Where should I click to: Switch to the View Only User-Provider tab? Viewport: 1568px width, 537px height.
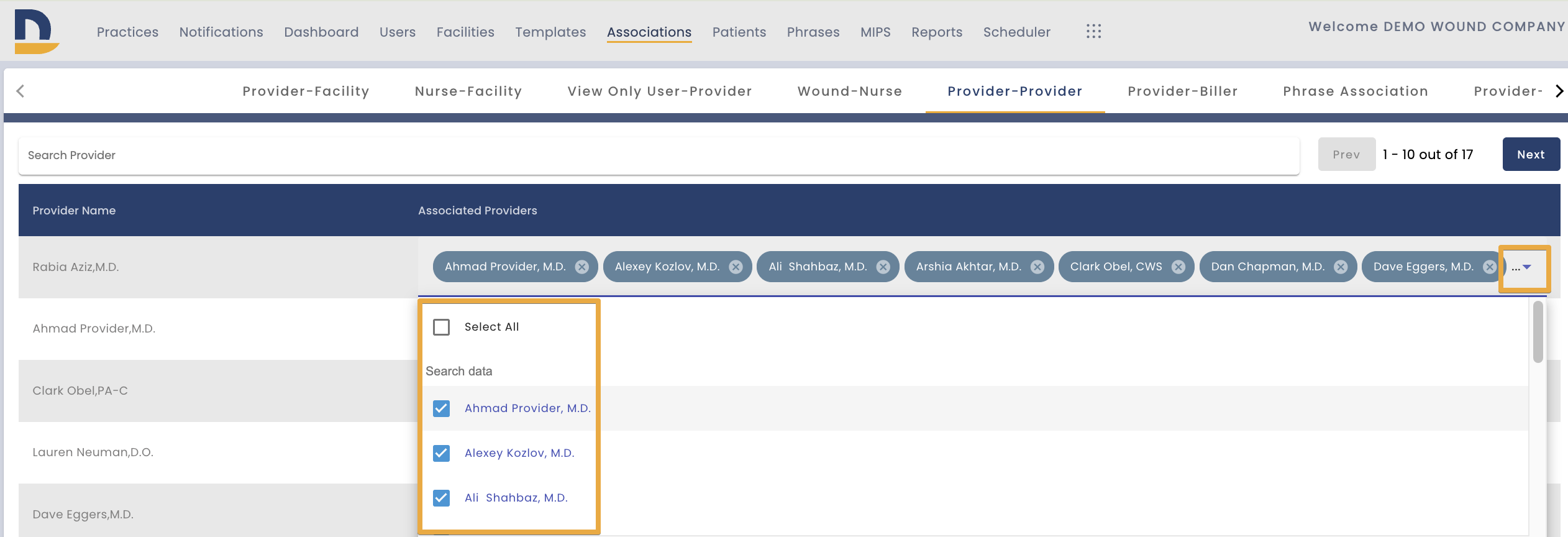(x=660, y=91)
